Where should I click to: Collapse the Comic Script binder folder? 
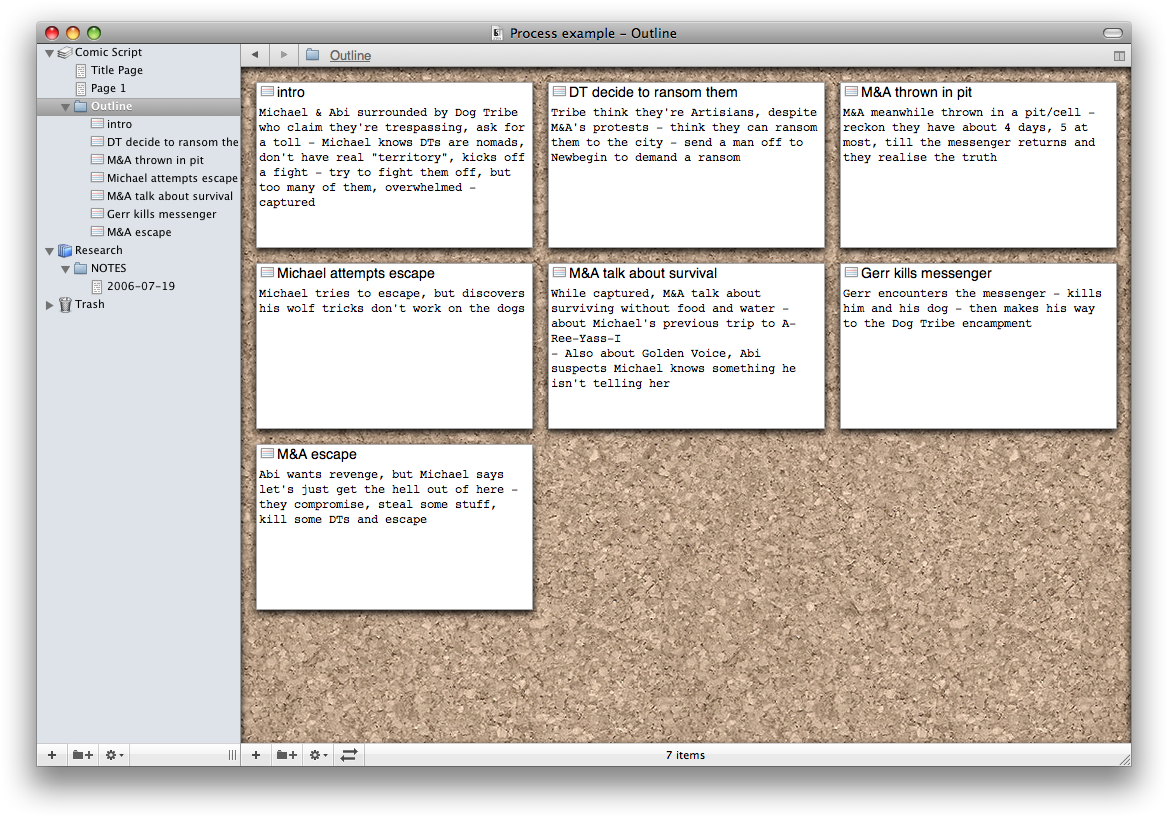coord(50,53)
